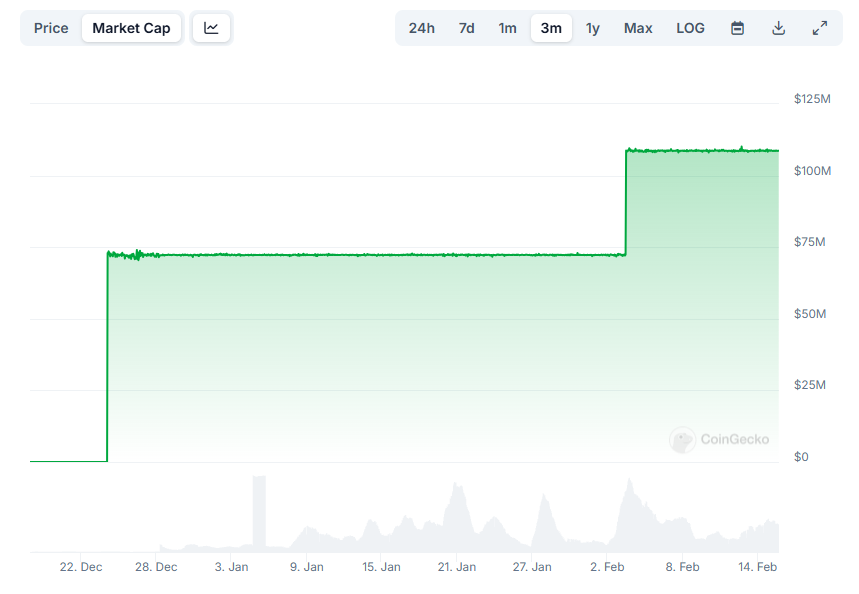
Task: Select the Market Cap display mode
Action: click(x=131, y=28)
